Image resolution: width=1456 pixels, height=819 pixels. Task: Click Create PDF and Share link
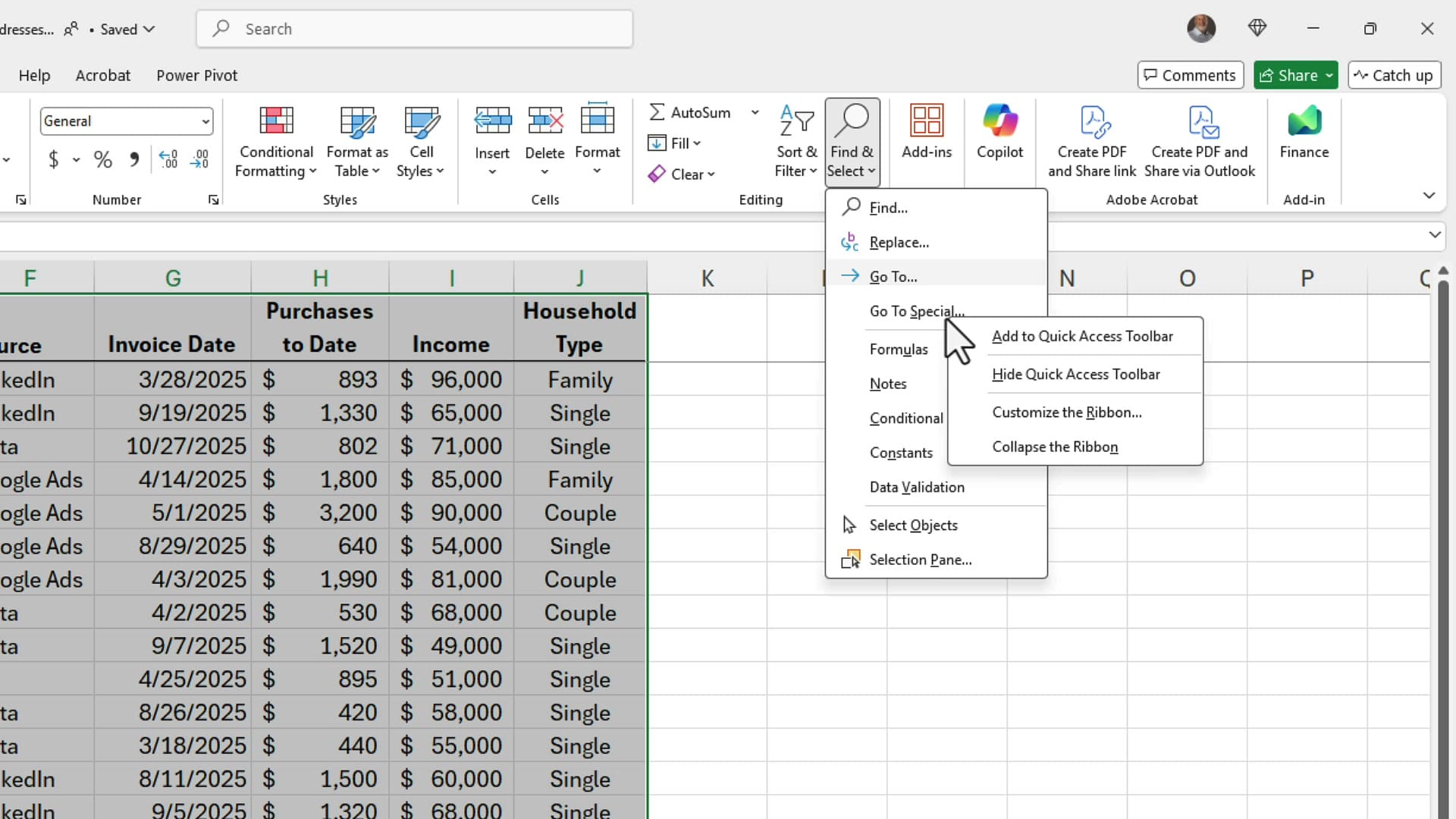point(1091,141)
